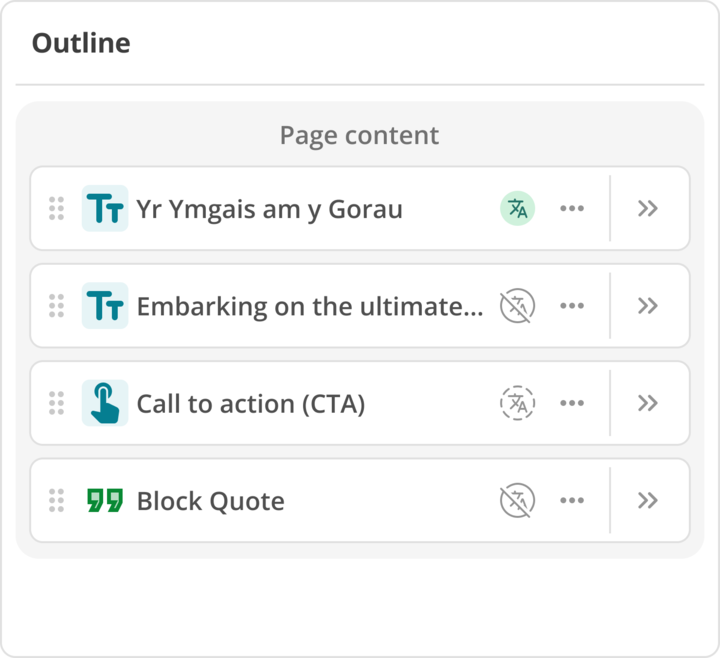Click the green quote icon of Block Quote
The image size is (720, 658).
[105, 500]
